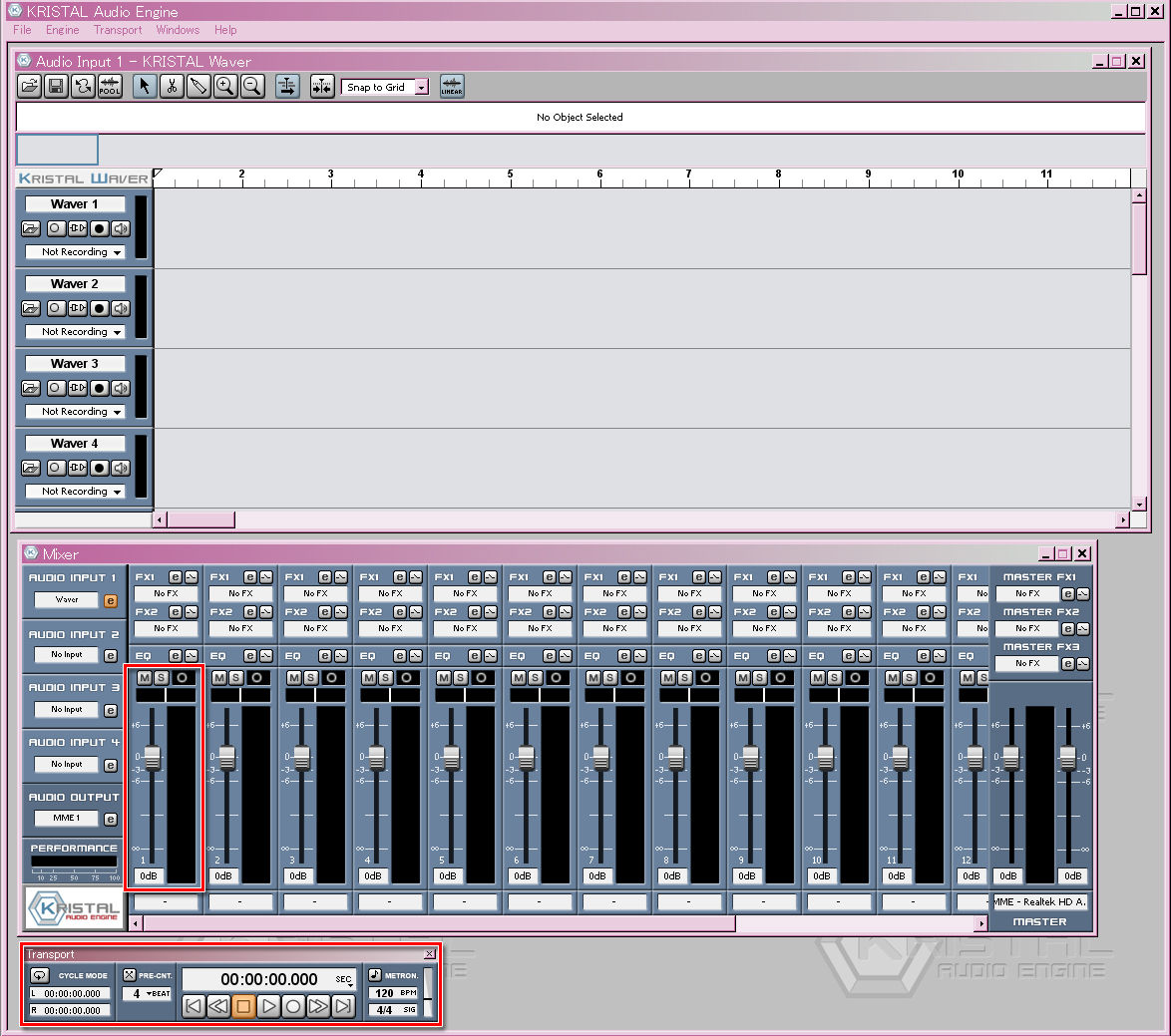This screenshot has height=1036, width=1171.
Task: Open the Help menu
Action: click(x=225, y=30)
